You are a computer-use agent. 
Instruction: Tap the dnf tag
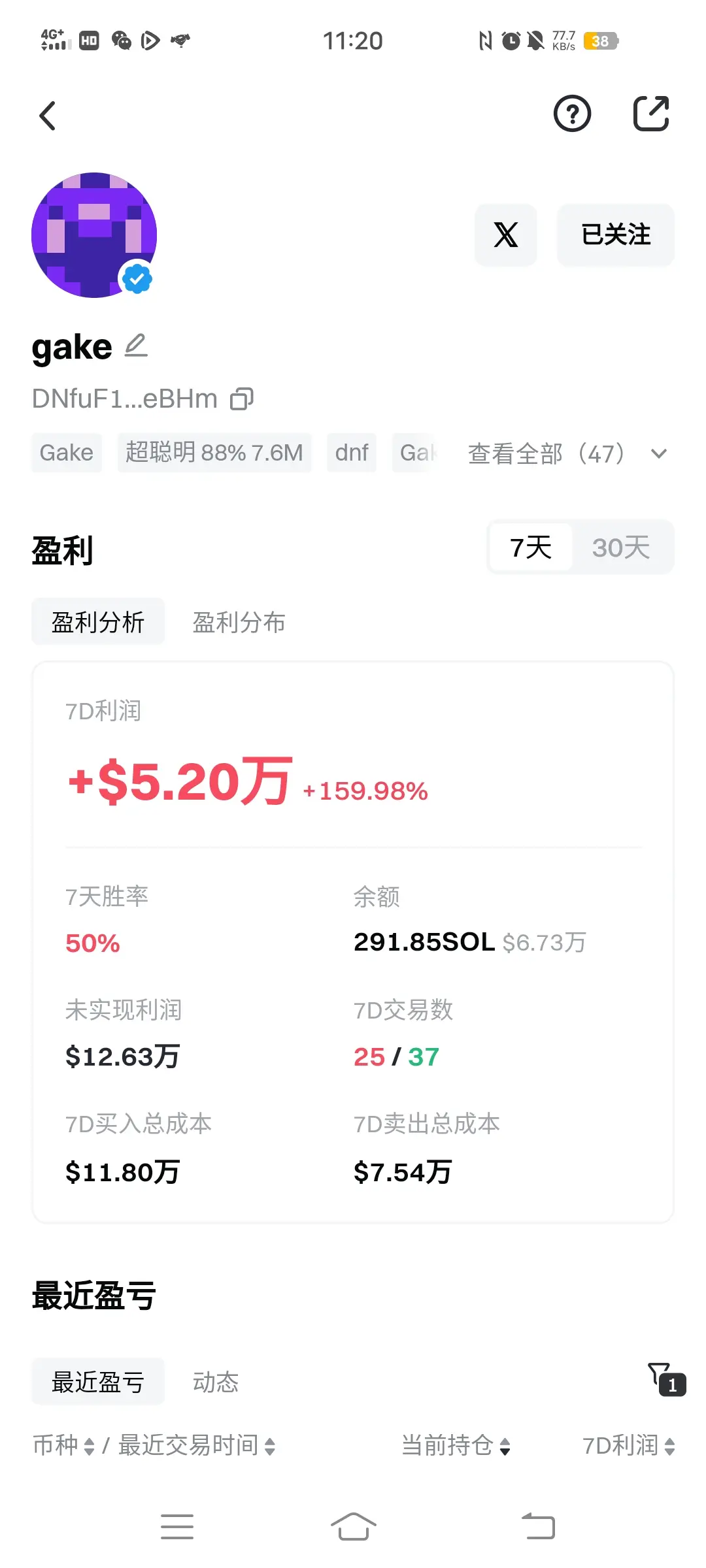[352, 452]
